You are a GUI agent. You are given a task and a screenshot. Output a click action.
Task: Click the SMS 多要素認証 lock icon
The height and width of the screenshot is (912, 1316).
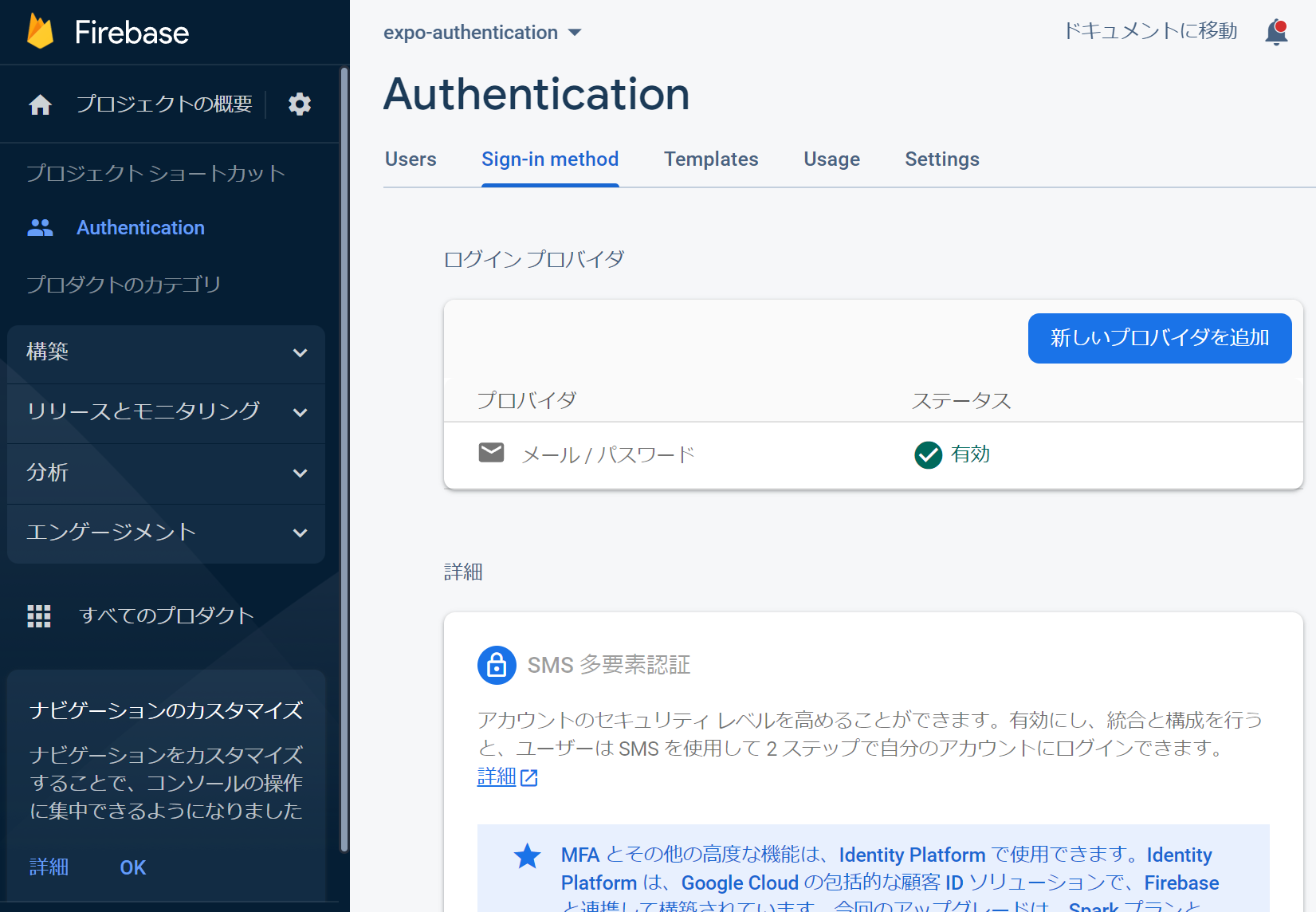pyautogui.click(x=497, y=665)
